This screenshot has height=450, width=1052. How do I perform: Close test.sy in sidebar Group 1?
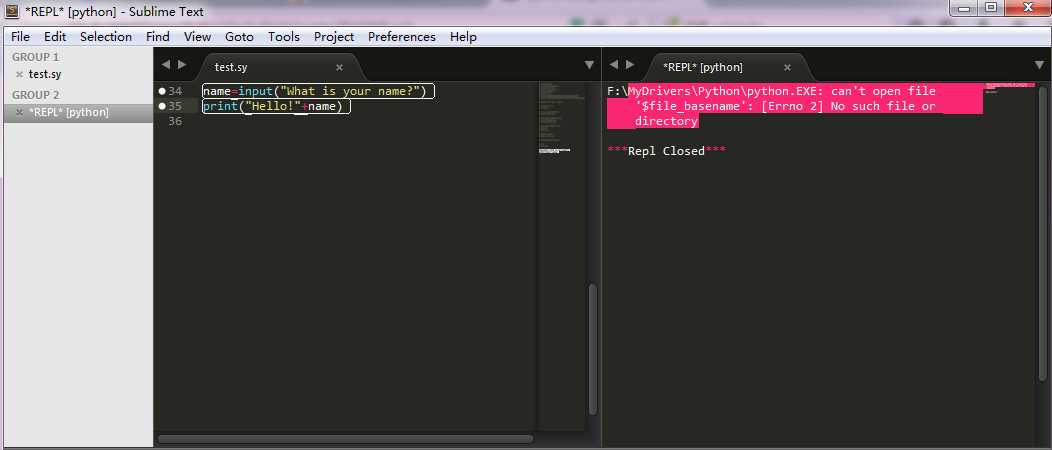click(x=19, y=74)
